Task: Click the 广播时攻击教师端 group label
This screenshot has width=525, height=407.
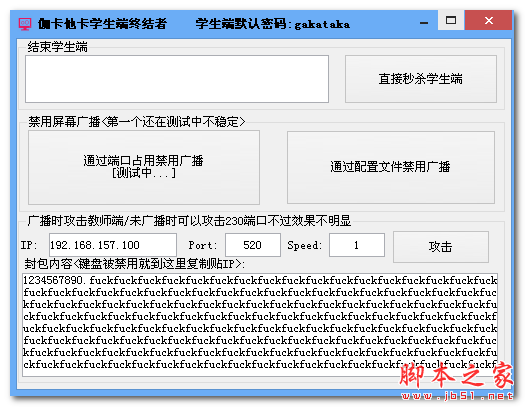Action: (189, 221)
